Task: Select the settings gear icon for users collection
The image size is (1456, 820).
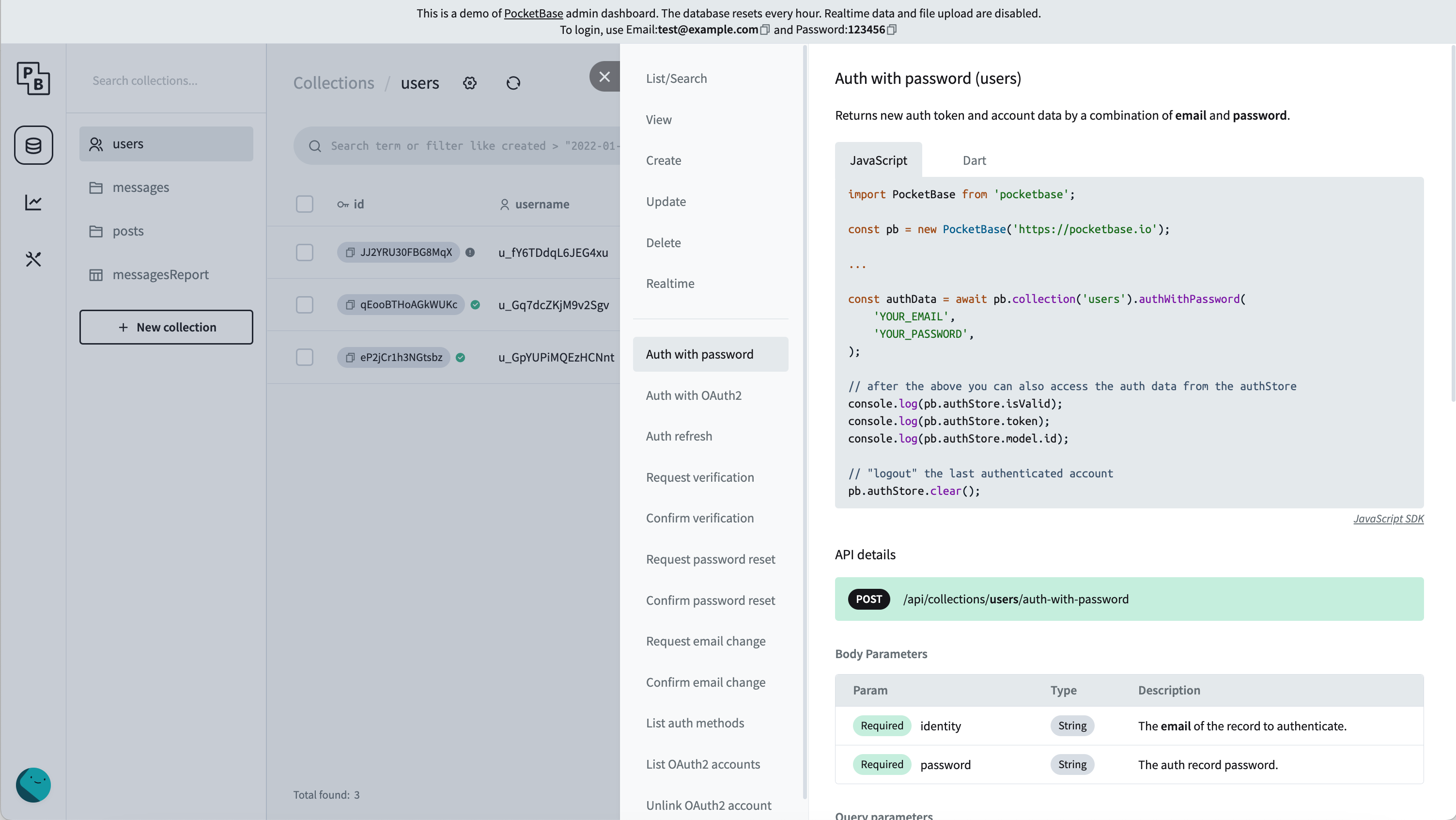Action: tap(470, 83)
